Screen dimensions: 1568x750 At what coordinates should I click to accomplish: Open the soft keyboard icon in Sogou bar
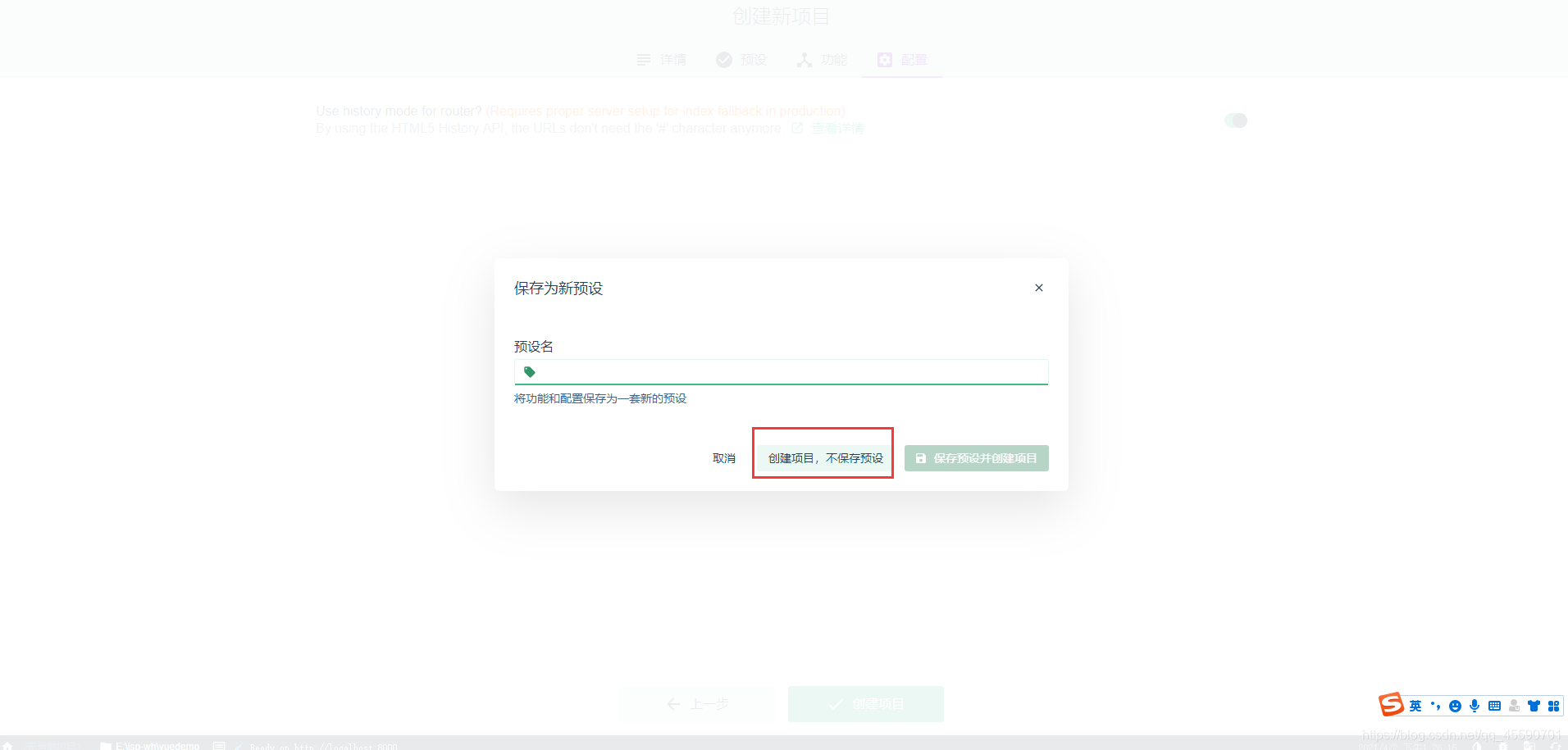1494,706
